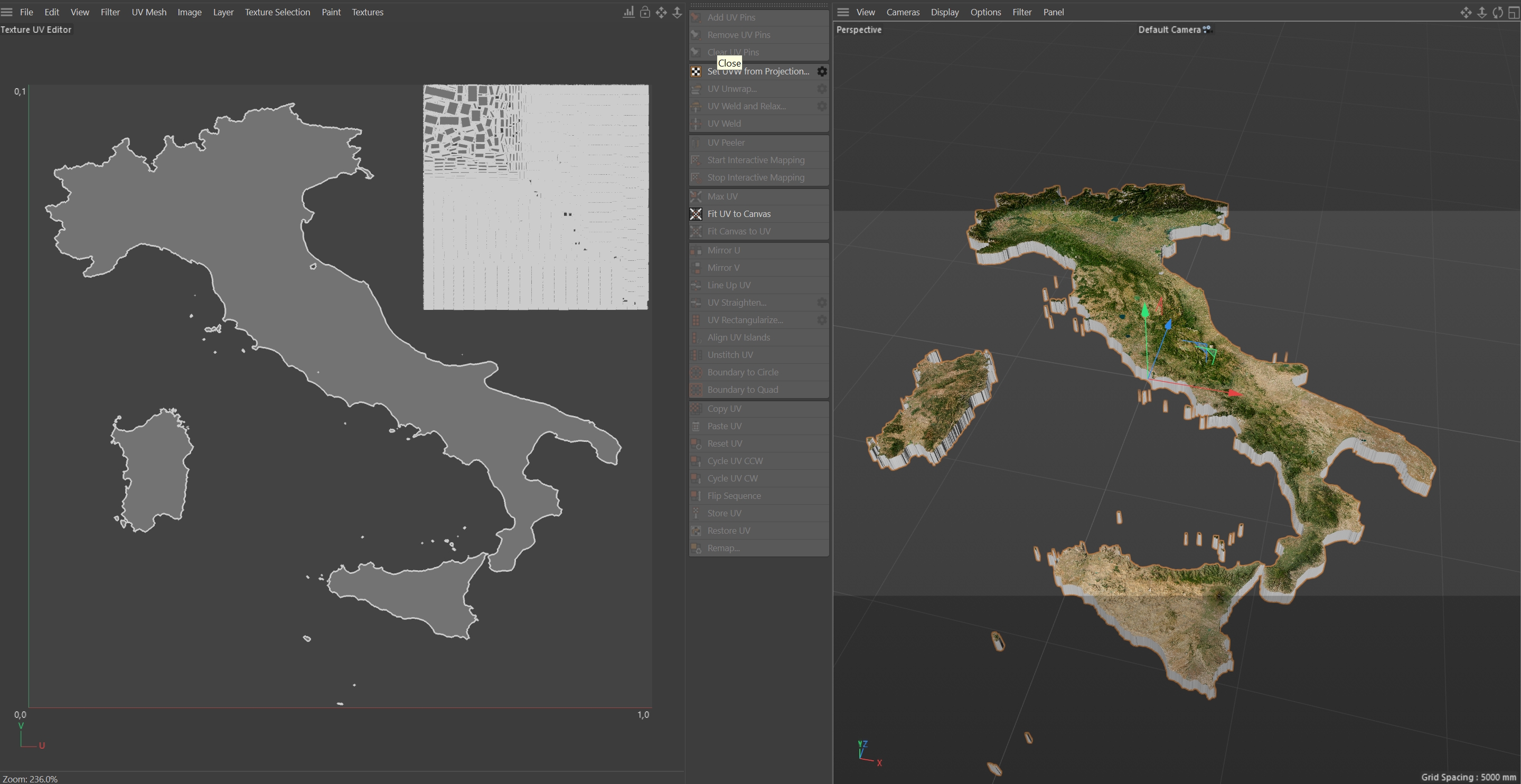
Task: Click the Fit UV to Canvas icon
Action: coord(696,214)
